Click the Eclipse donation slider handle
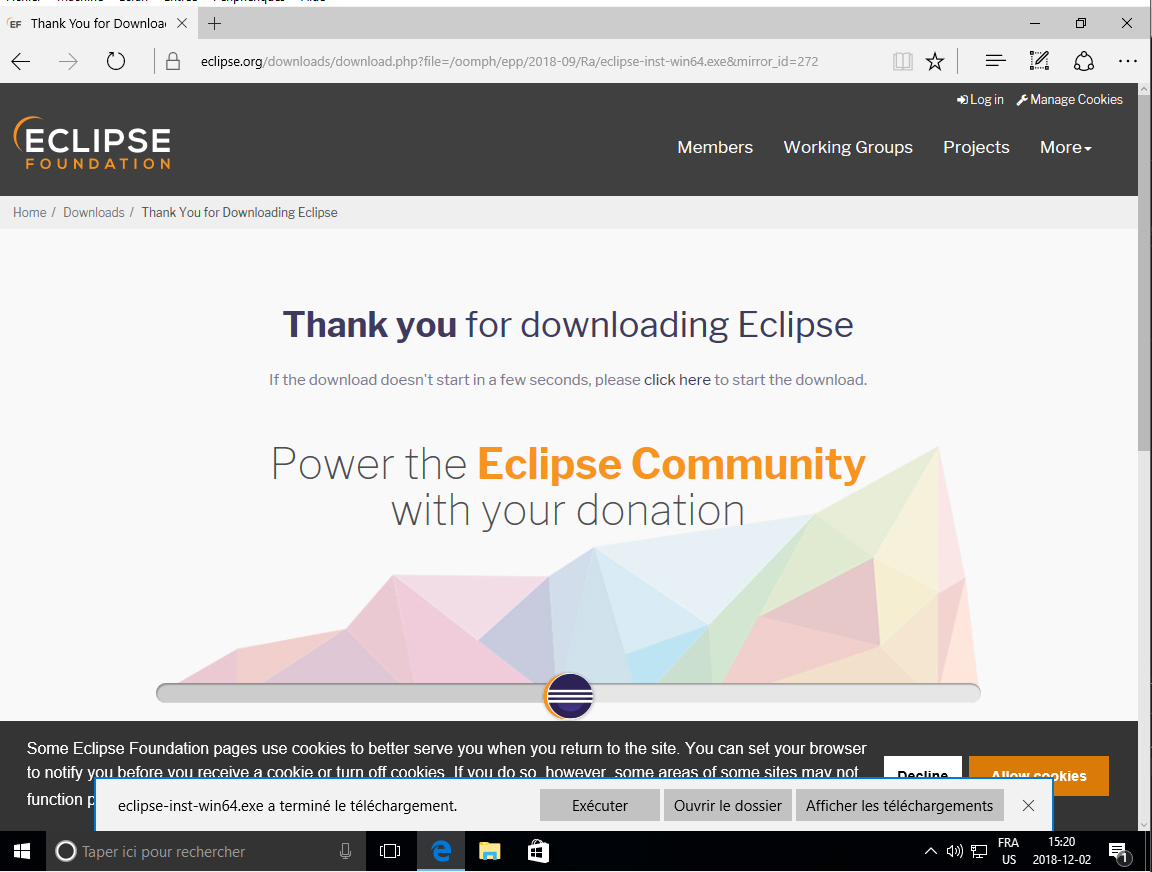1152x872 pixels. tap(569, 695)
